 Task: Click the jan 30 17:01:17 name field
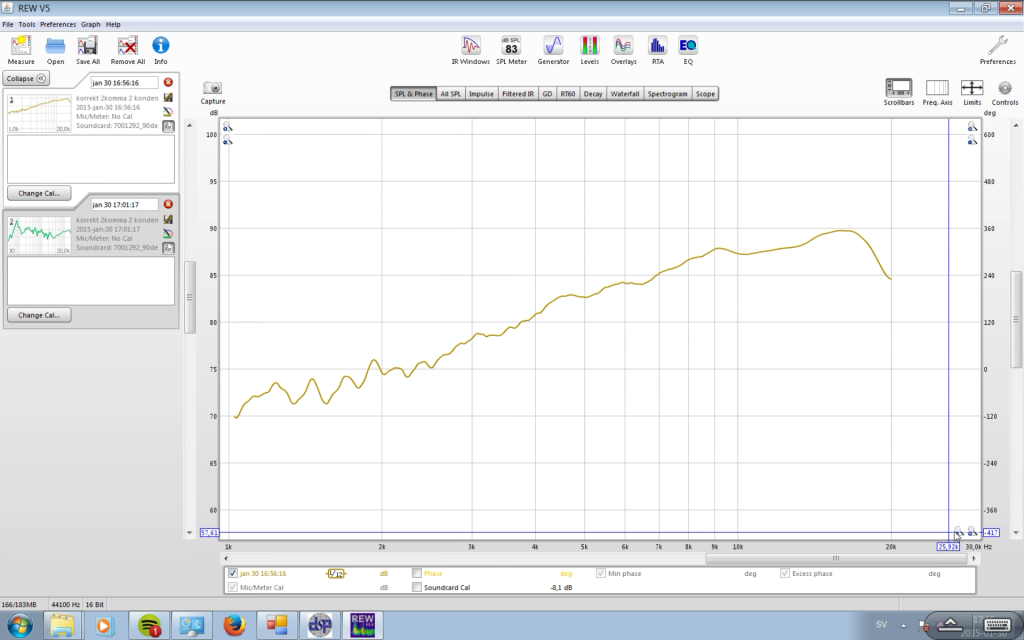point(124,204)
